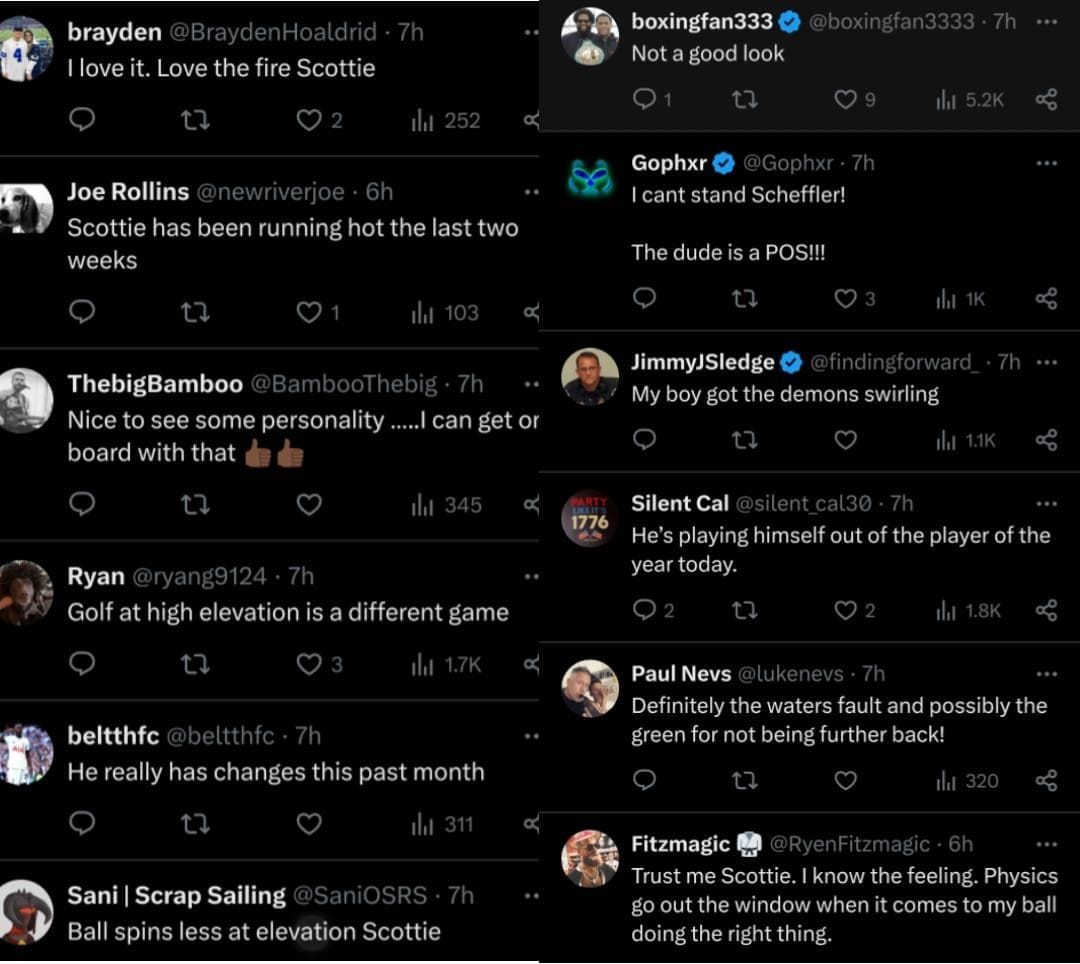Image resolution: width=1080 pixels, height=964 pixels.
Task: Reply to Fitzmagic's physics comment
Action: [x=645, y=960]
